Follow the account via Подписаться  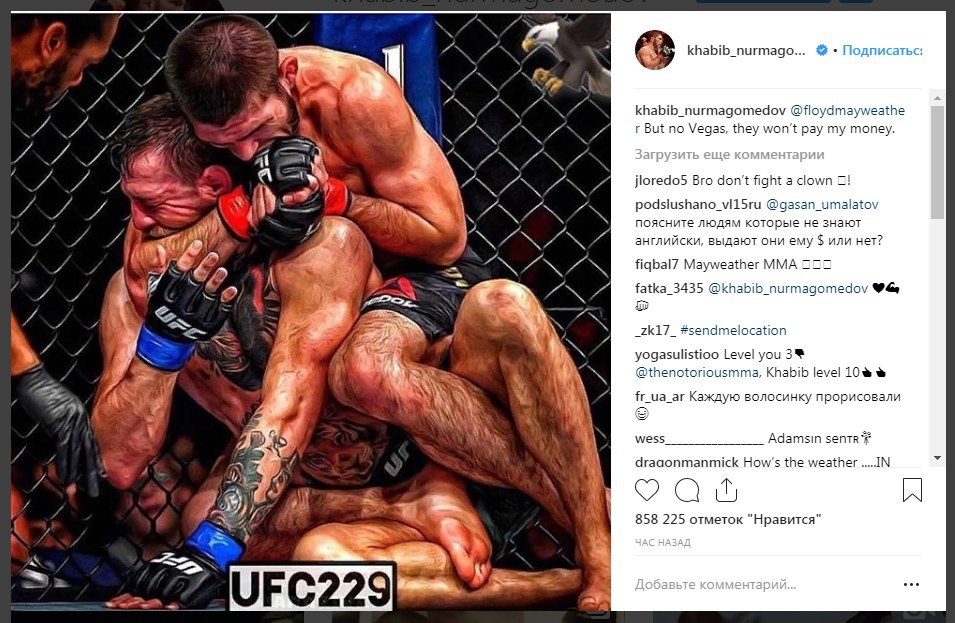coord(882,51)
